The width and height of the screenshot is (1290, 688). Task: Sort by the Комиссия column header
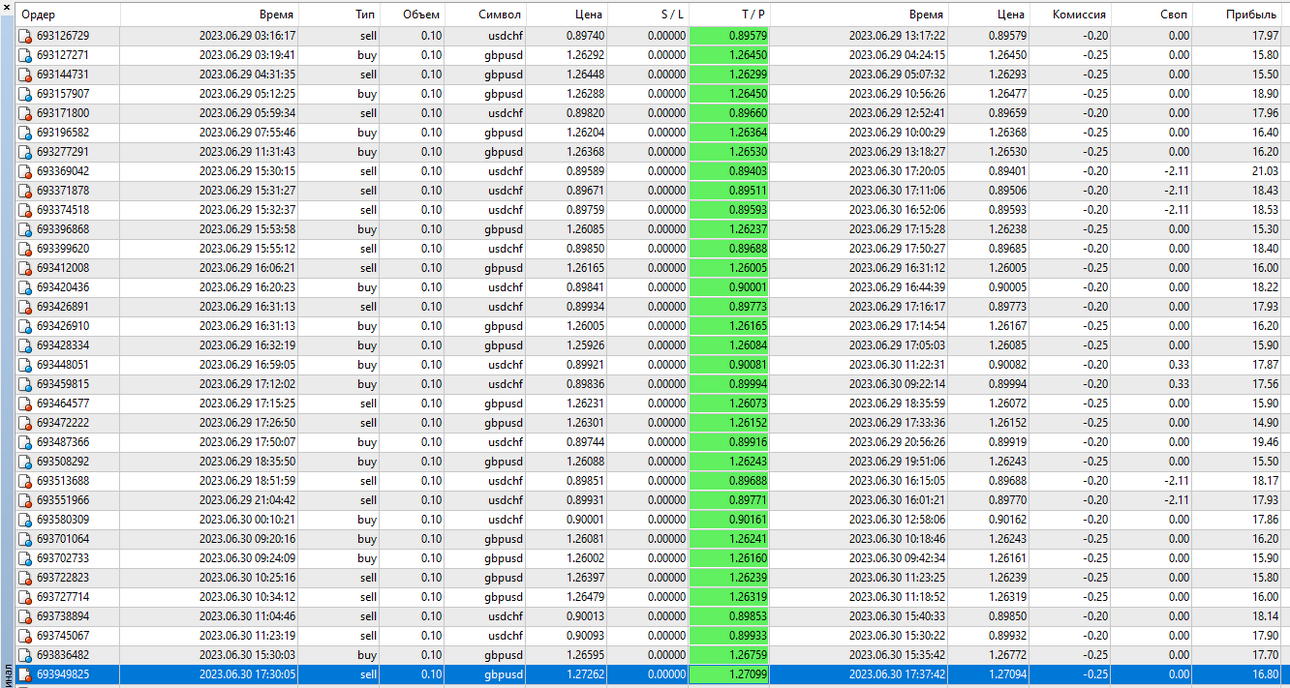[1079, 15]
